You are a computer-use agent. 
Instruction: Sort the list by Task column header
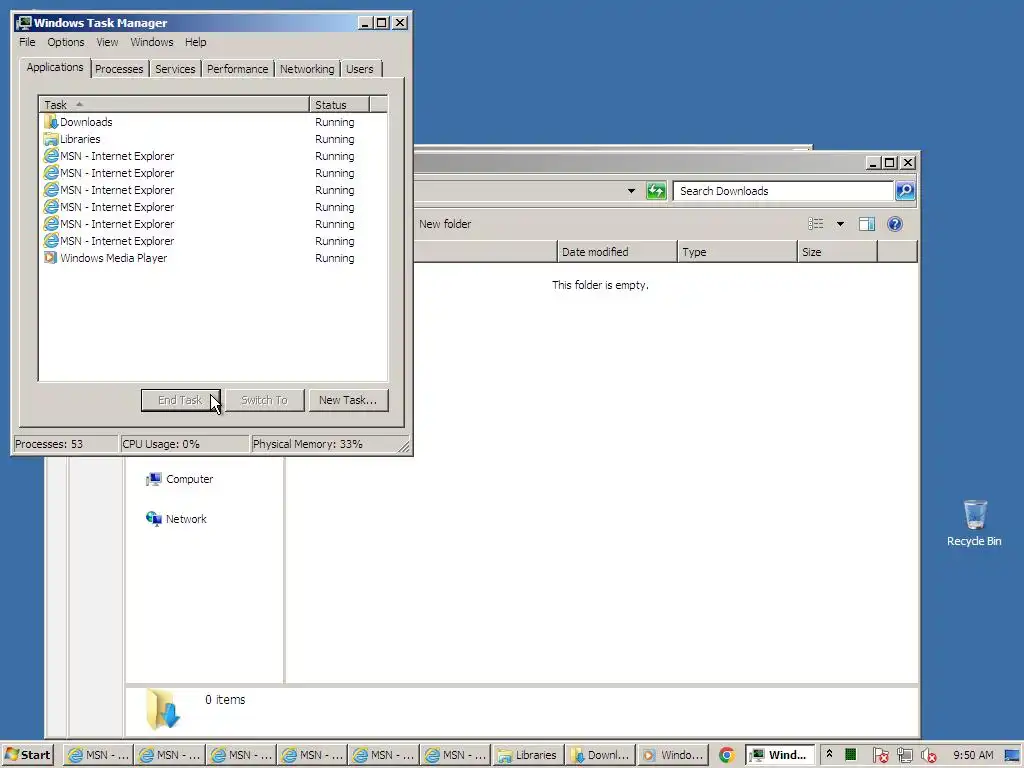coord(174,104)
